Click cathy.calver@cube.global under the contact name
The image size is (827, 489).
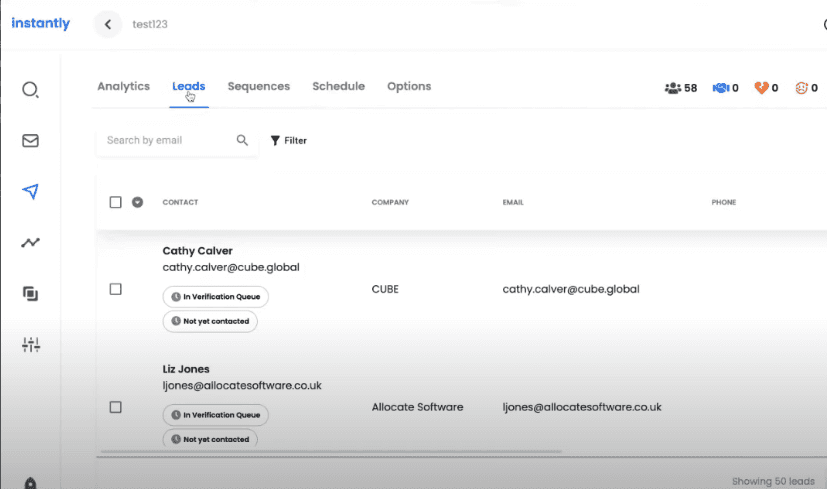click(x=231, y=267)
